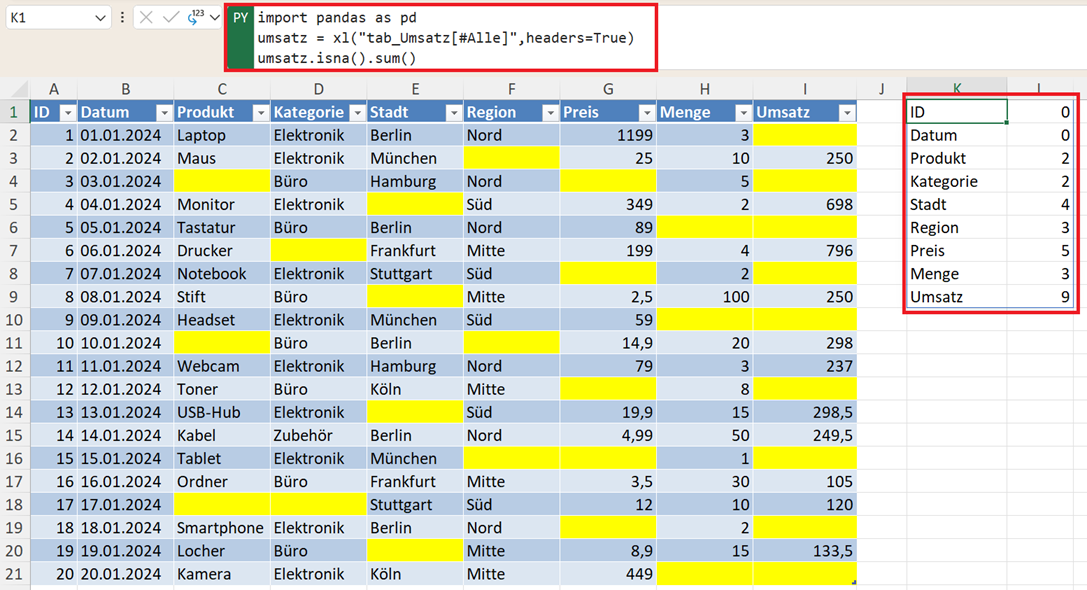Cancel the formula entry with X icon

(146, 18)
